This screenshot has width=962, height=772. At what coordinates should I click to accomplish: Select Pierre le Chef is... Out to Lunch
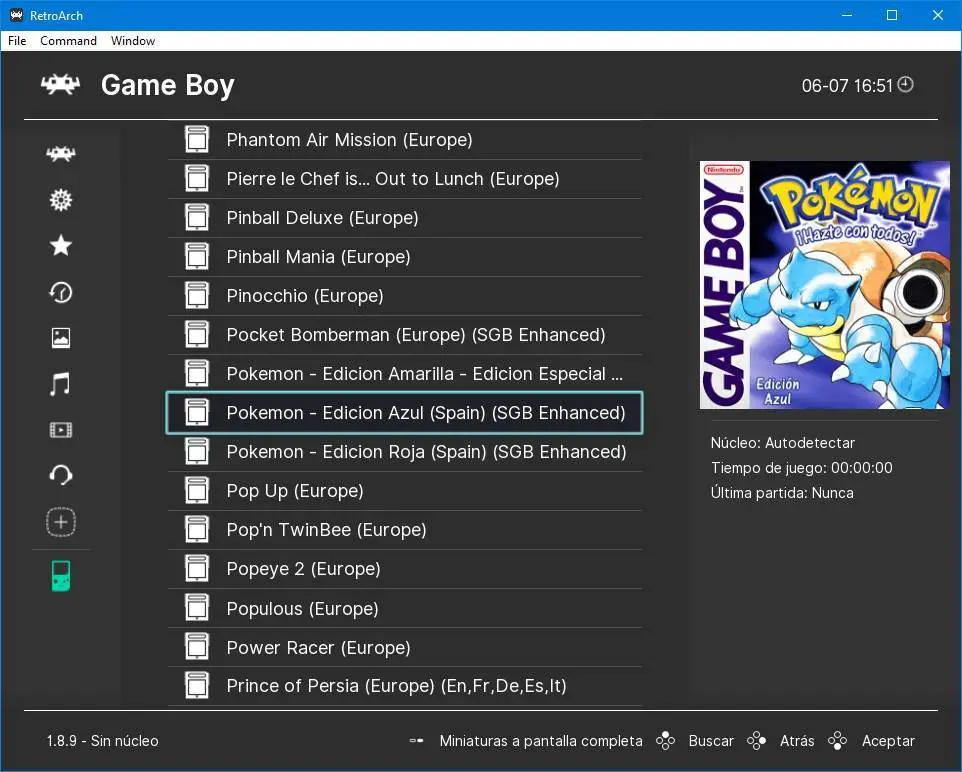405,179
